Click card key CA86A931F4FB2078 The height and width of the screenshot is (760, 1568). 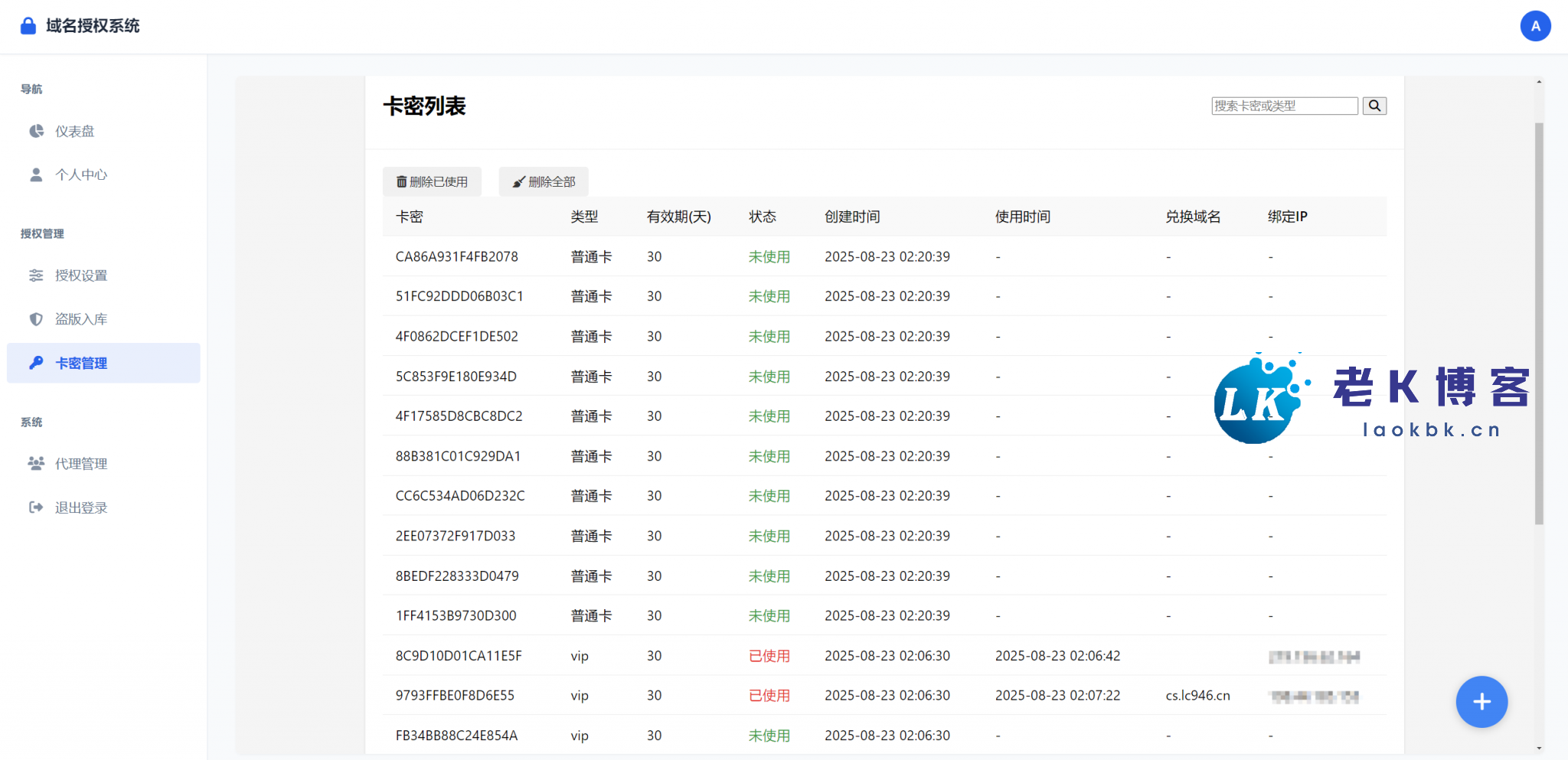pos(456,256)
